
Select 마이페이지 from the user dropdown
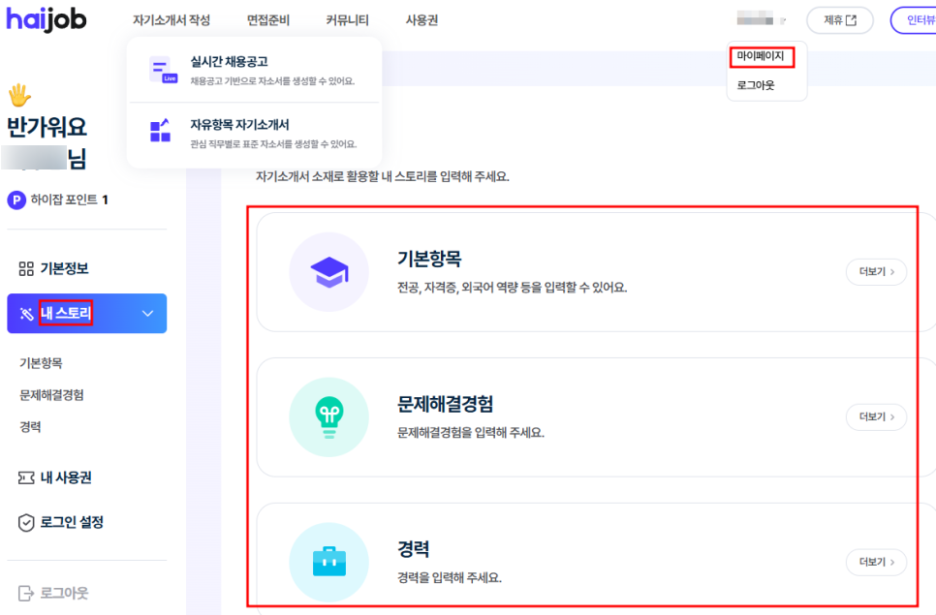point(760,56)
